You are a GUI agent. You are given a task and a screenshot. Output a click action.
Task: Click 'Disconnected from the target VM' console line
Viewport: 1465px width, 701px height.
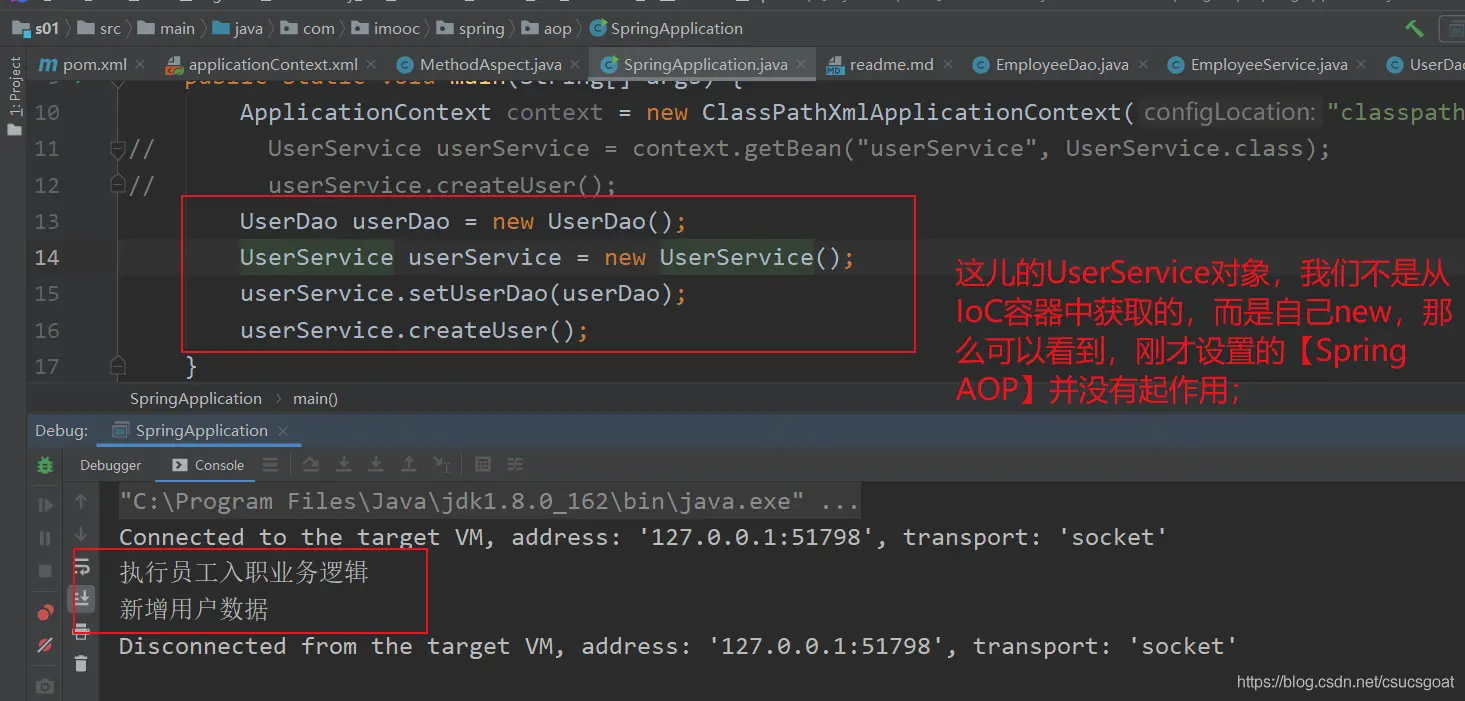click(x=678, y=646)
